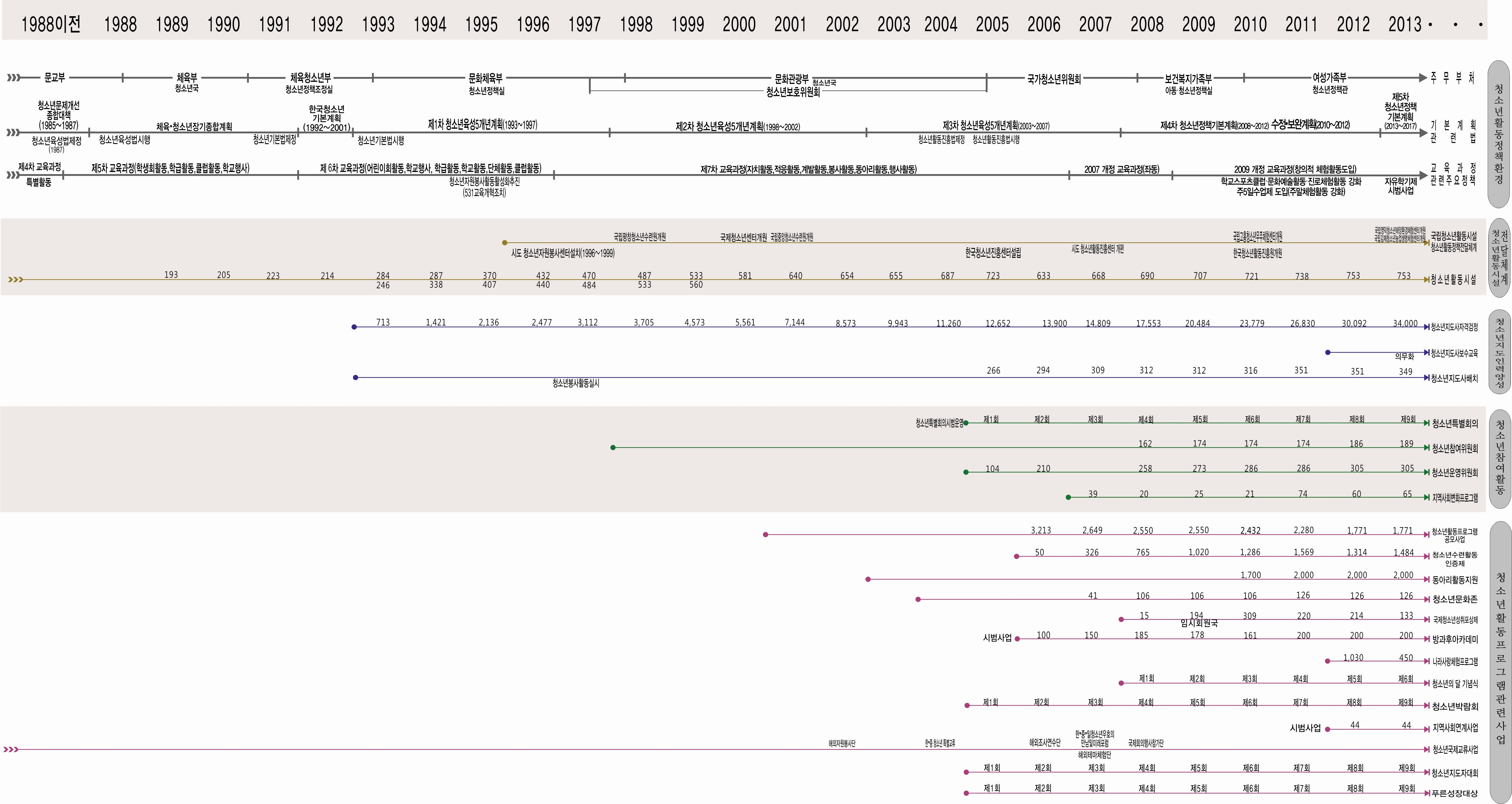This screenshot has height=804, width=1512.
Task: Select 시도 청소년자원봉사센터설치(1996~1999) text
Action: pyautogui.click(x=563, y=254)
